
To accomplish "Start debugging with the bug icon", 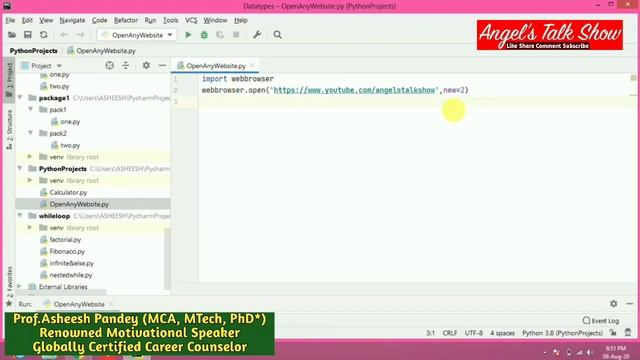I will coord(204,35).
